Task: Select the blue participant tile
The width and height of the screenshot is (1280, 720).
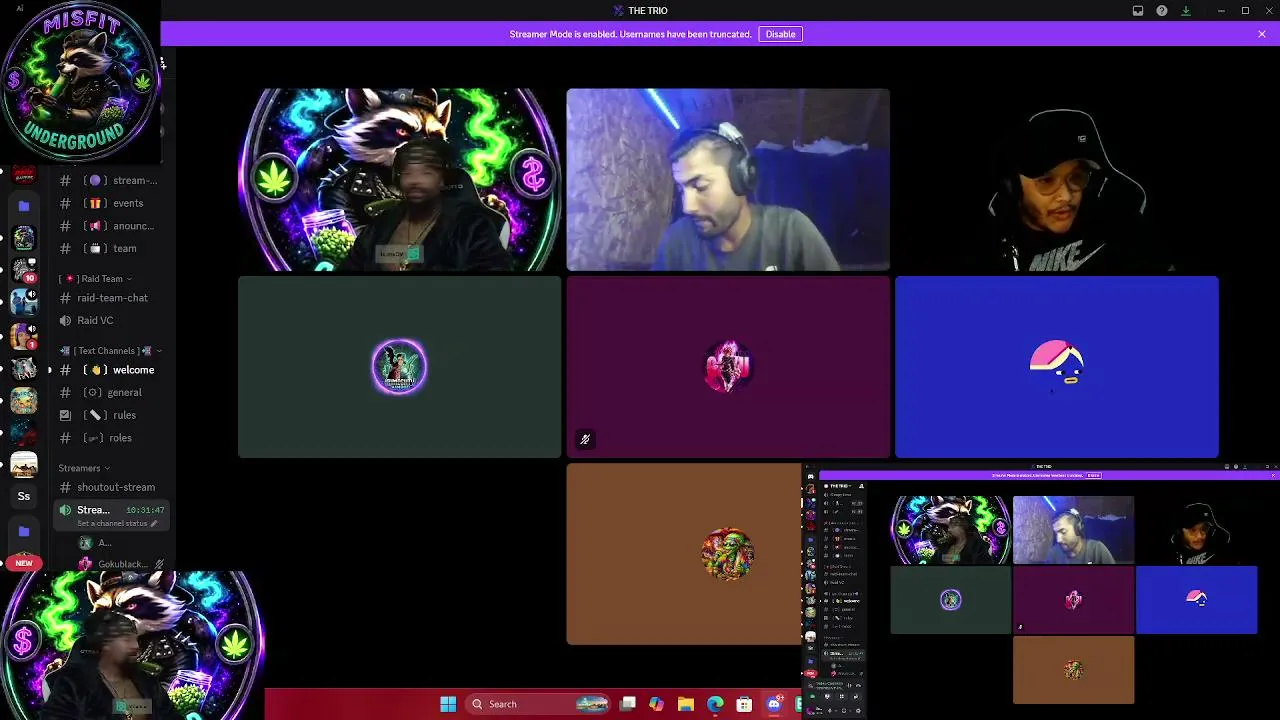Action: tap(1057, 367)
